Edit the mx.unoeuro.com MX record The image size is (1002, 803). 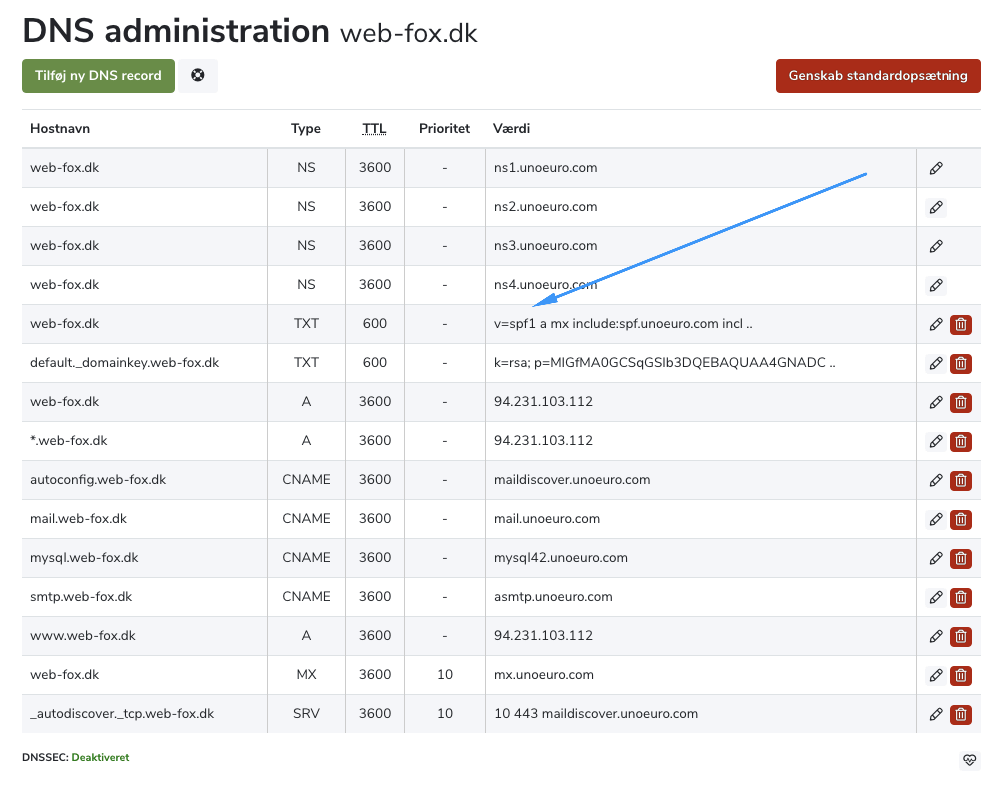pyautogui.click(x=936, y=675)
